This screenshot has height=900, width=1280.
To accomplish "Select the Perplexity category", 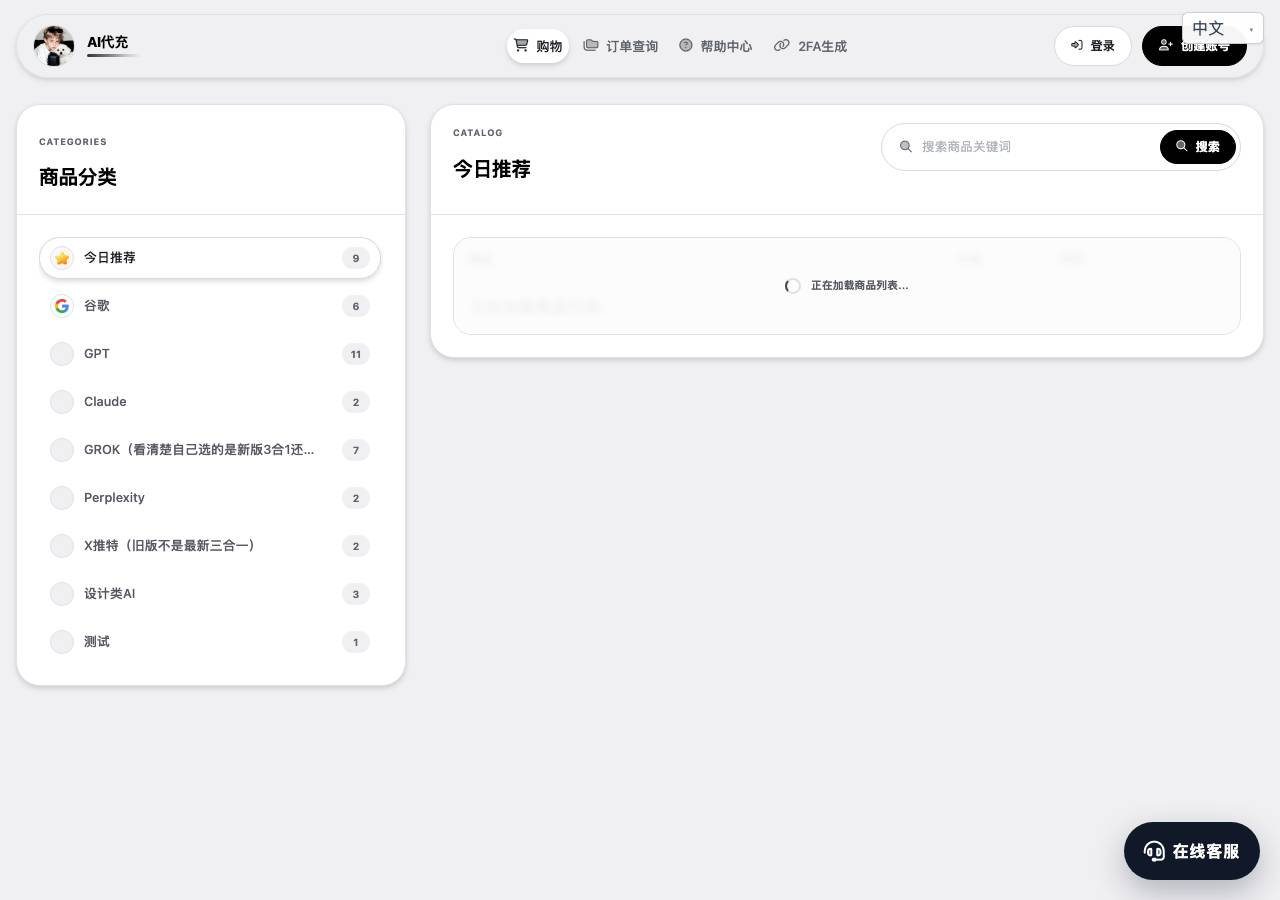I will point(210,498).
